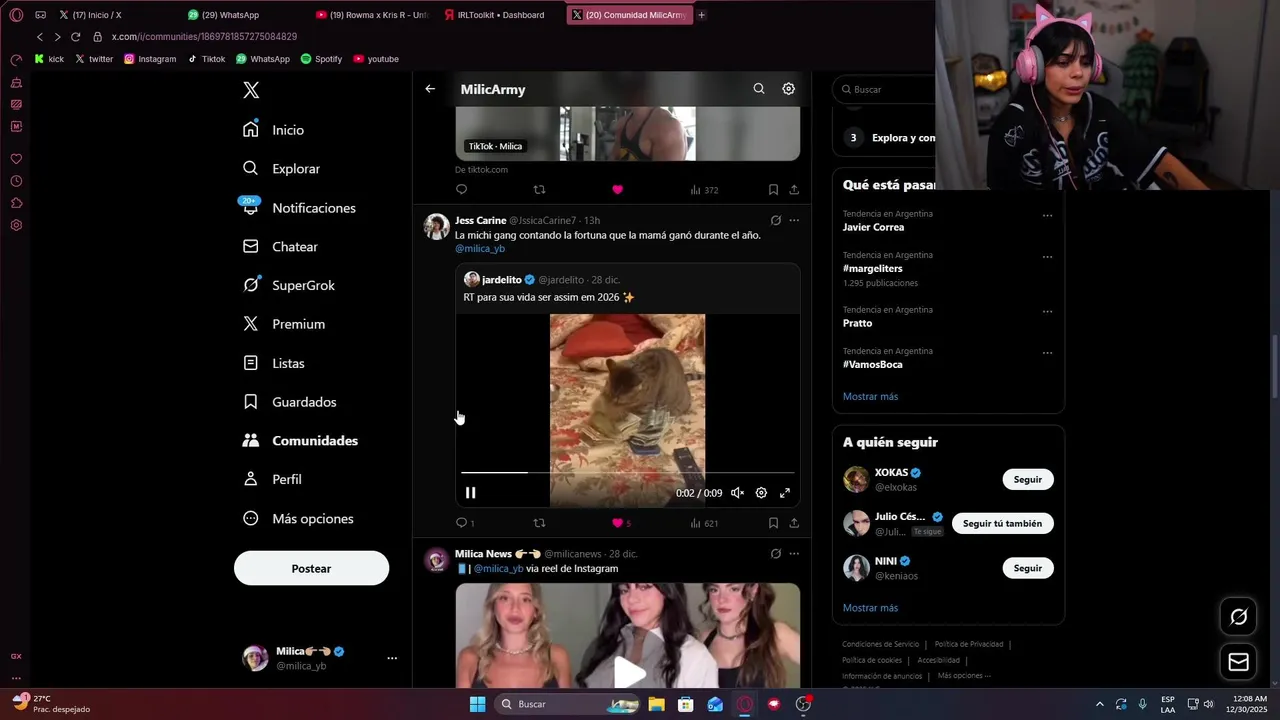View stats of TikTok post (372)

coord(704,190)
